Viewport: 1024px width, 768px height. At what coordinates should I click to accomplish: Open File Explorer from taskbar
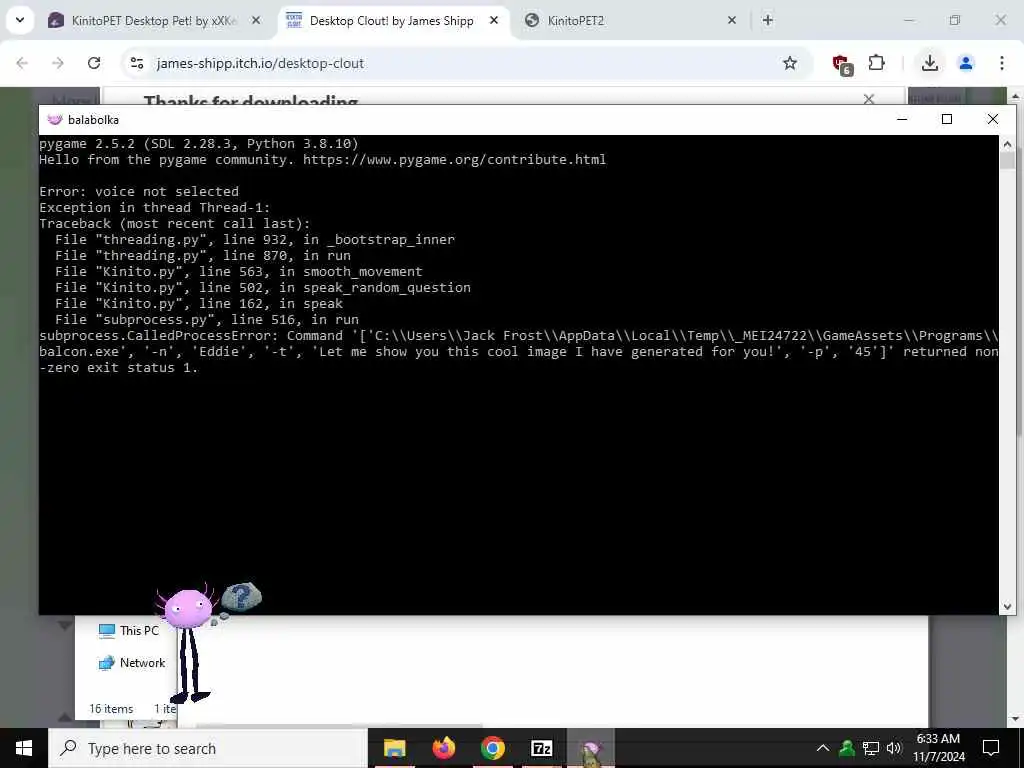[x=394, y=748]
